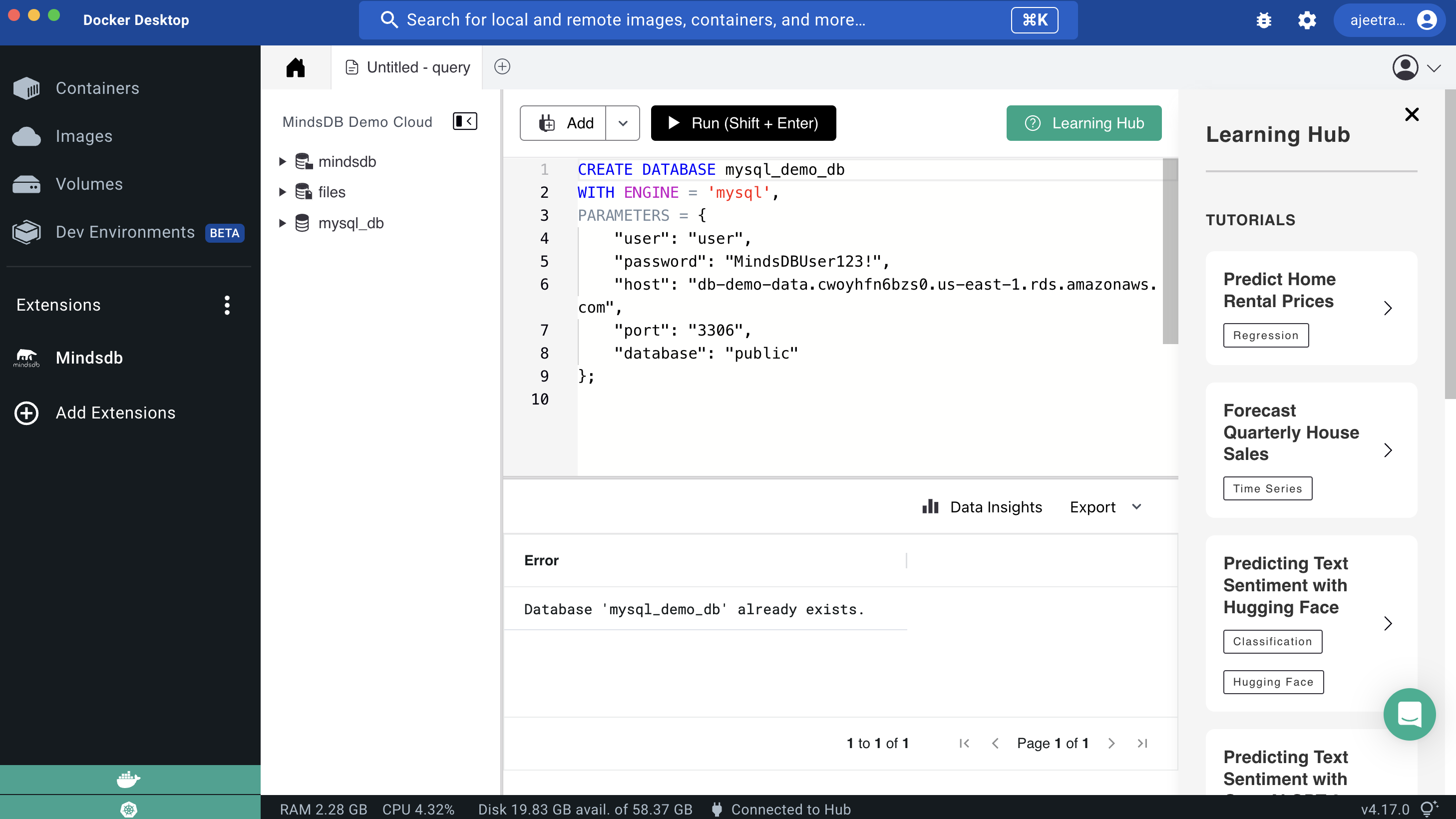
Task: Click the home icon tab
Action: coord(295,67)
